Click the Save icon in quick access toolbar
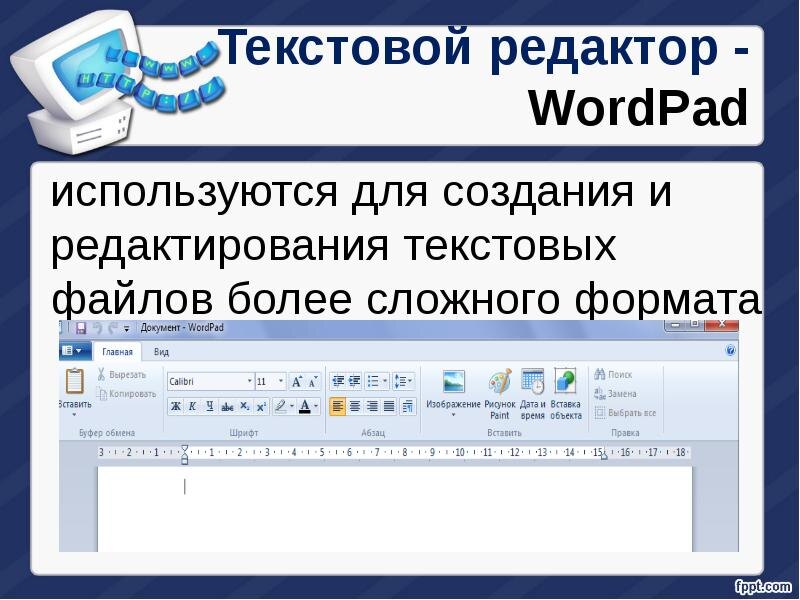Screen dimensions: 800x600 [x=81, y=328]
